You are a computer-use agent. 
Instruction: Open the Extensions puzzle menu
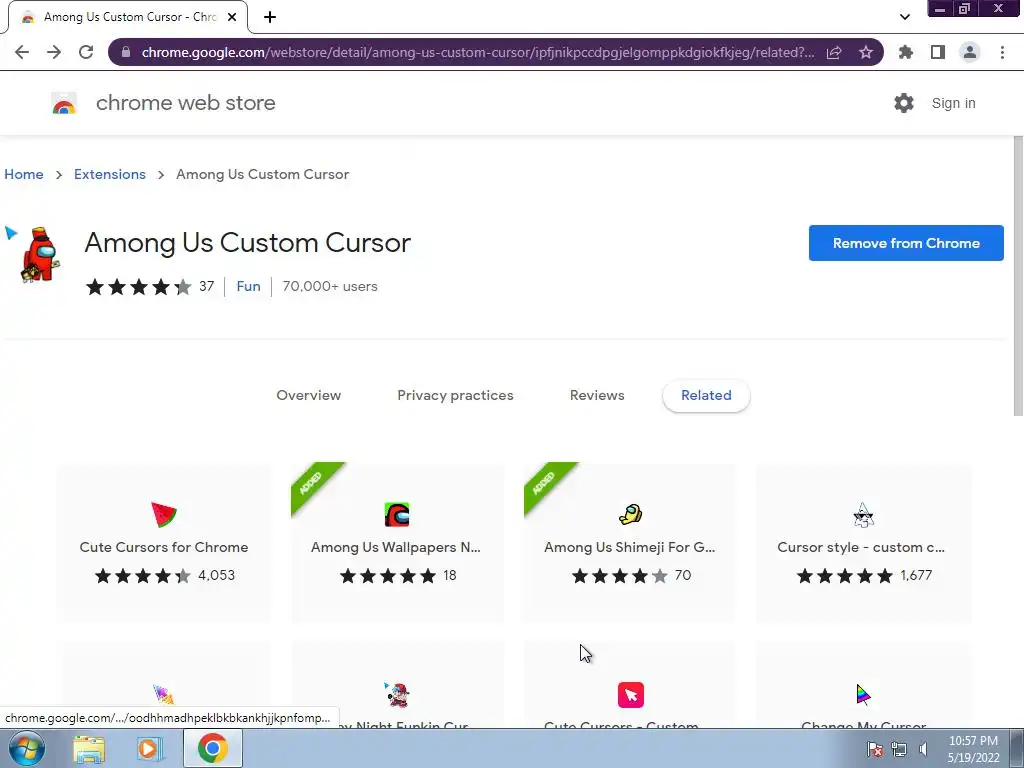[906, 52]
